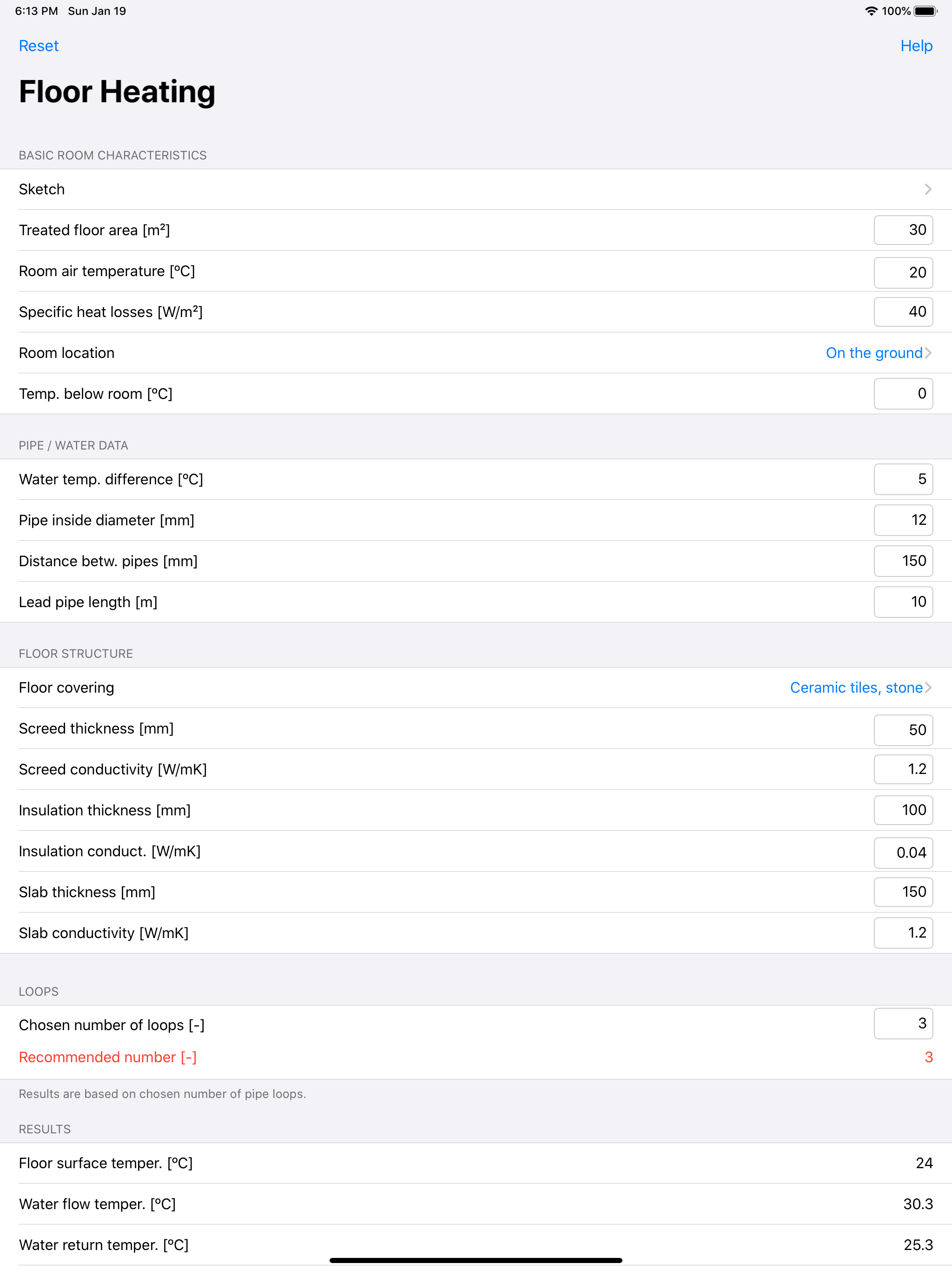This screenshot has height=1270, width=952.
Task: Click the Pipe inside diameter input
Action: 903,520
